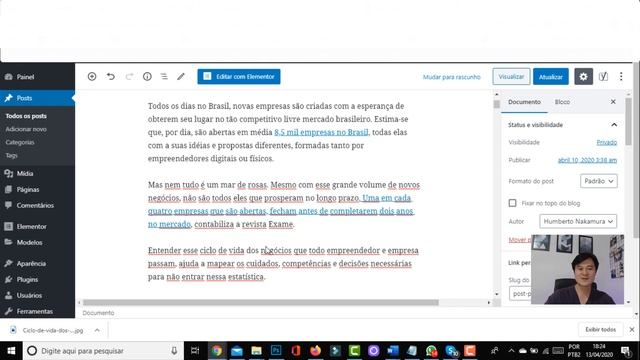640x360 pixels.
Task: Click Exibir todos downloads button
Action: 600,329
